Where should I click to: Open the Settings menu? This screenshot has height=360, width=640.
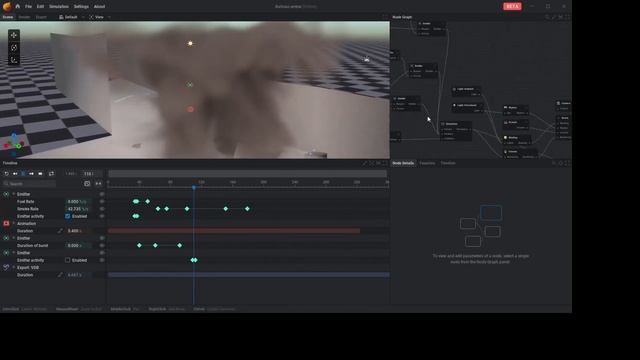pyautogui.click(x=81, y=7)
